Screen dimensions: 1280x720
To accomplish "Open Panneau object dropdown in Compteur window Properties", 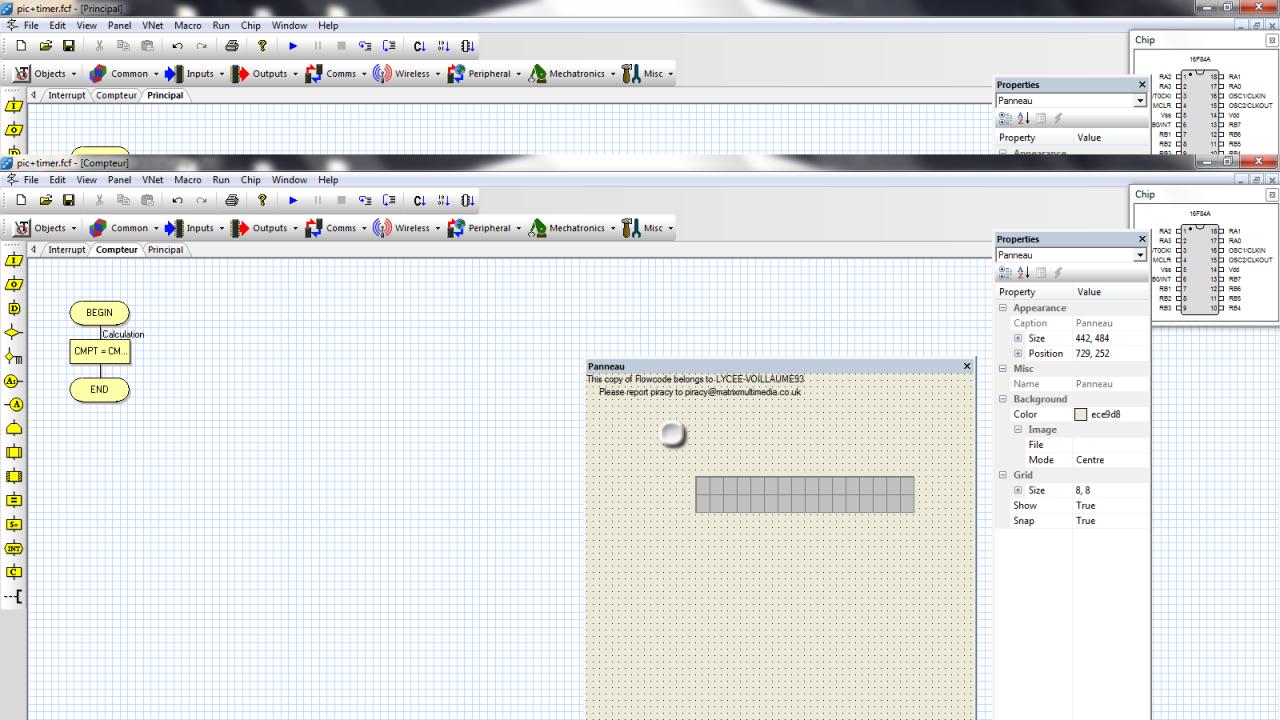I will tap(1140, 255).
